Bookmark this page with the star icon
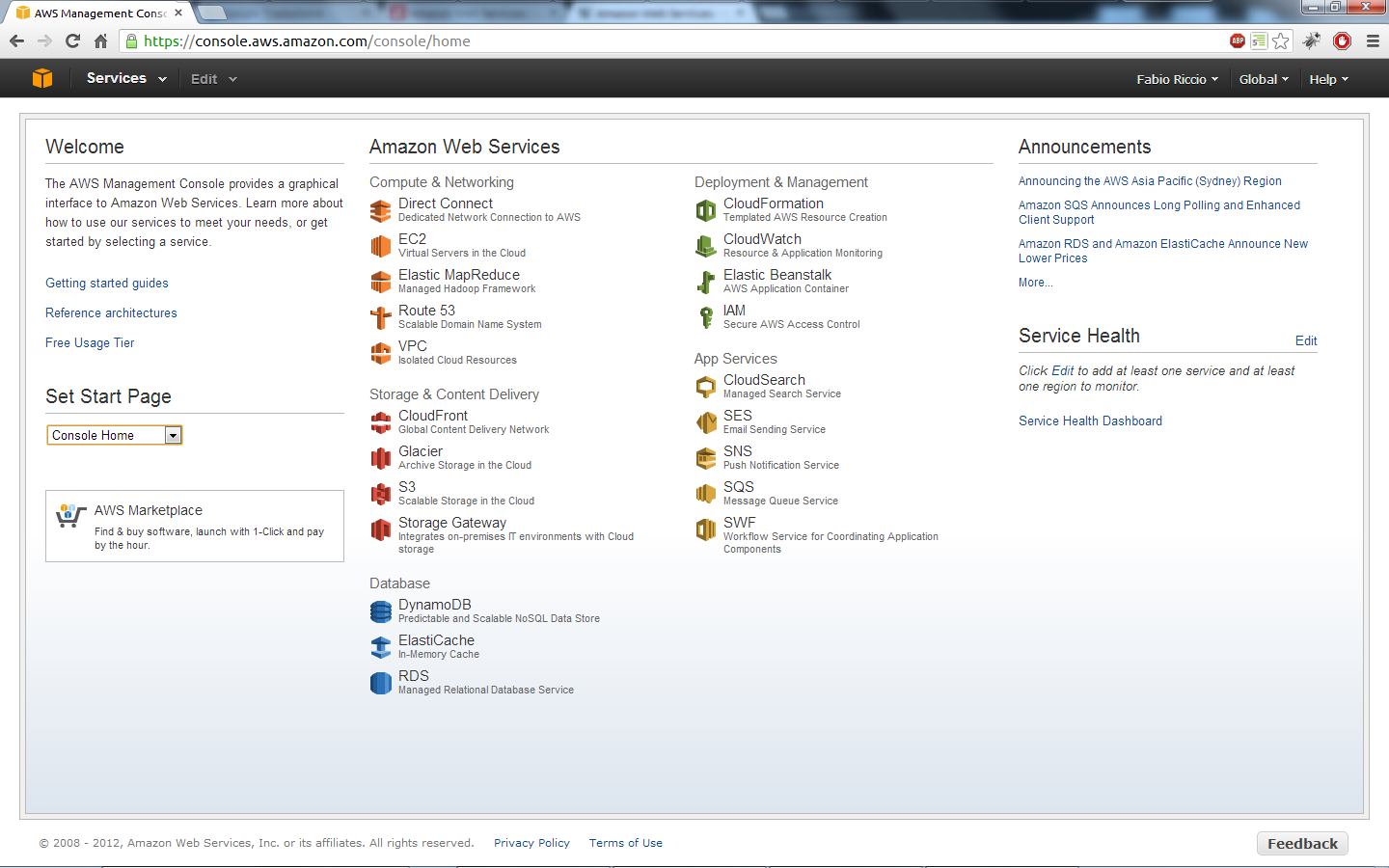The width and height of the screenshot is (1389, 868). pos(1280,41)
